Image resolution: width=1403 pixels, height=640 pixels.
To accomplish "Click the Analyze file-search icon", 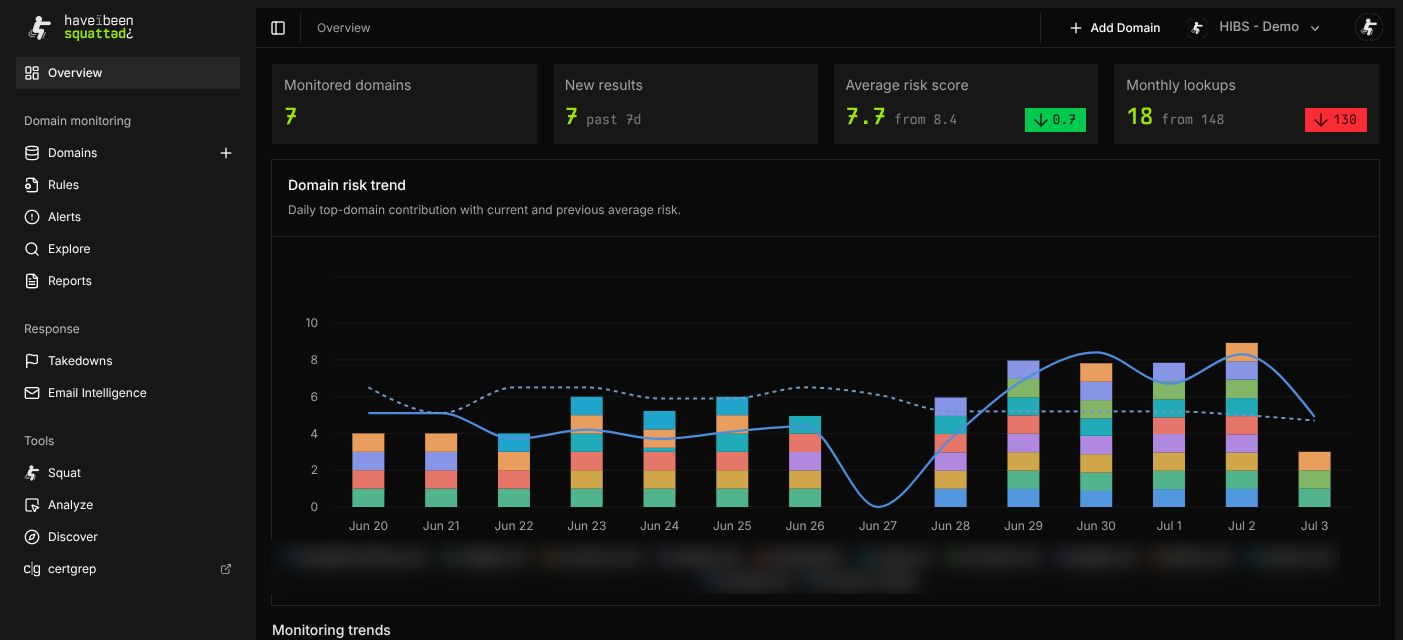I will click(x=32, y=505).
